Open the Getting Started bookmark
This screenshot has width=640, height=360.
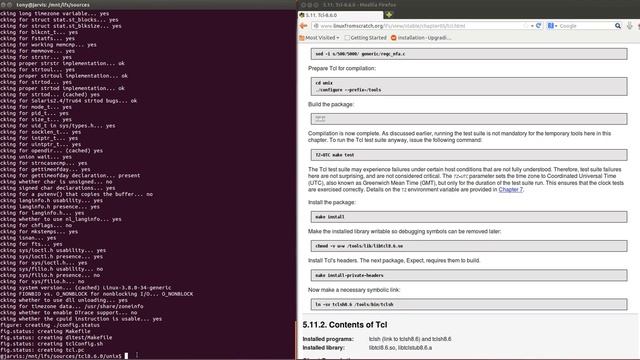tap(365, 38)
